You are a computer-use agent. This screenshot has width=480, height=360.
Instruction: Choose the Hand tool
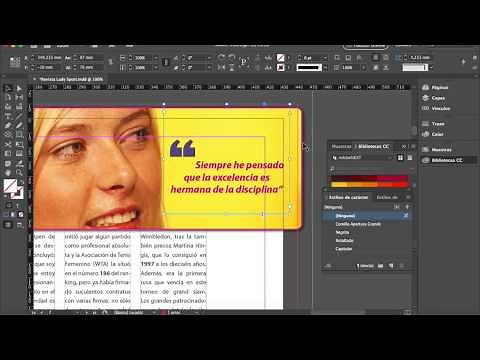pos(8,173)
